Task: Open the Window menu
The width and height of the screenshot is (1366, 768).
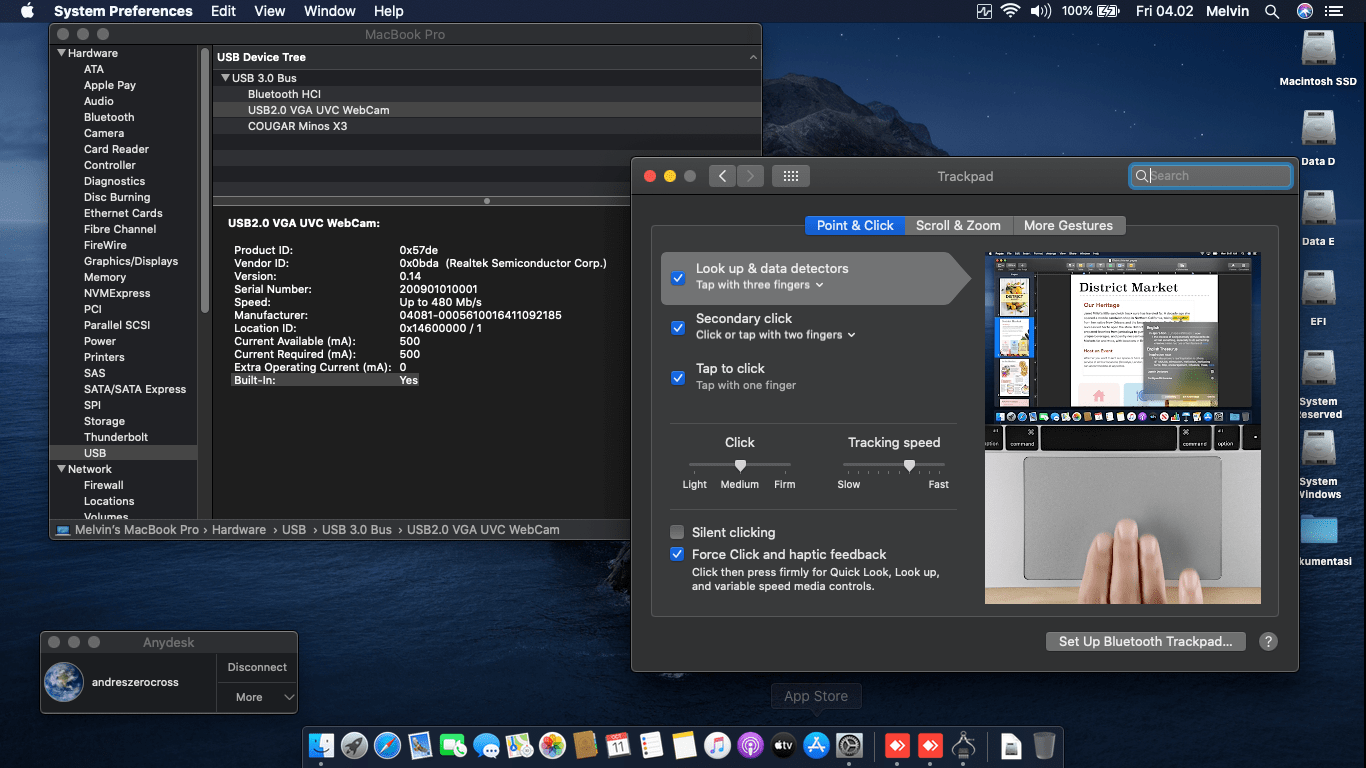Action: pos(329,11)
